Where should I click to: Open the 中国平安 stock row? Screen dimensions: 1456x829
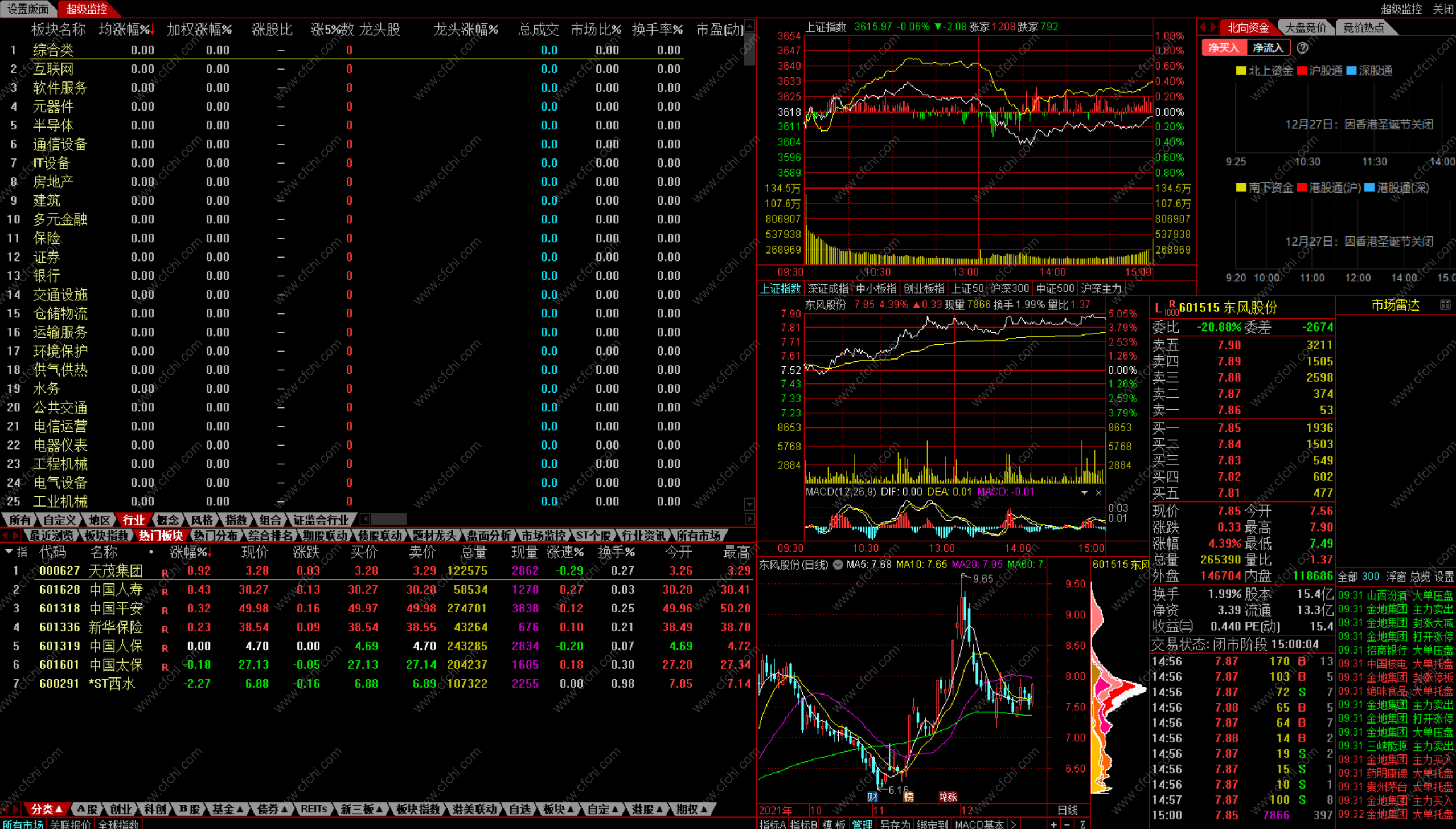(x=116, y=609)
